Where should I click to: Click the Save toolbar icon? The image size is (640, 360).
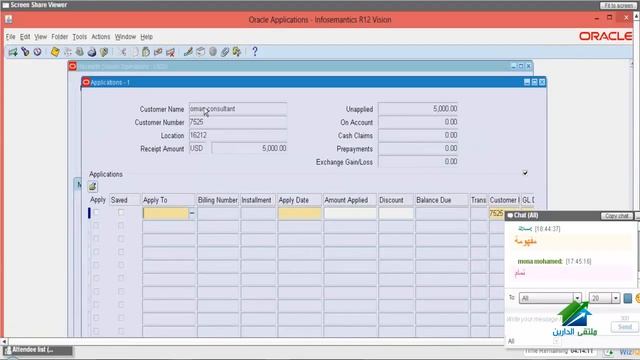(55, 52)
